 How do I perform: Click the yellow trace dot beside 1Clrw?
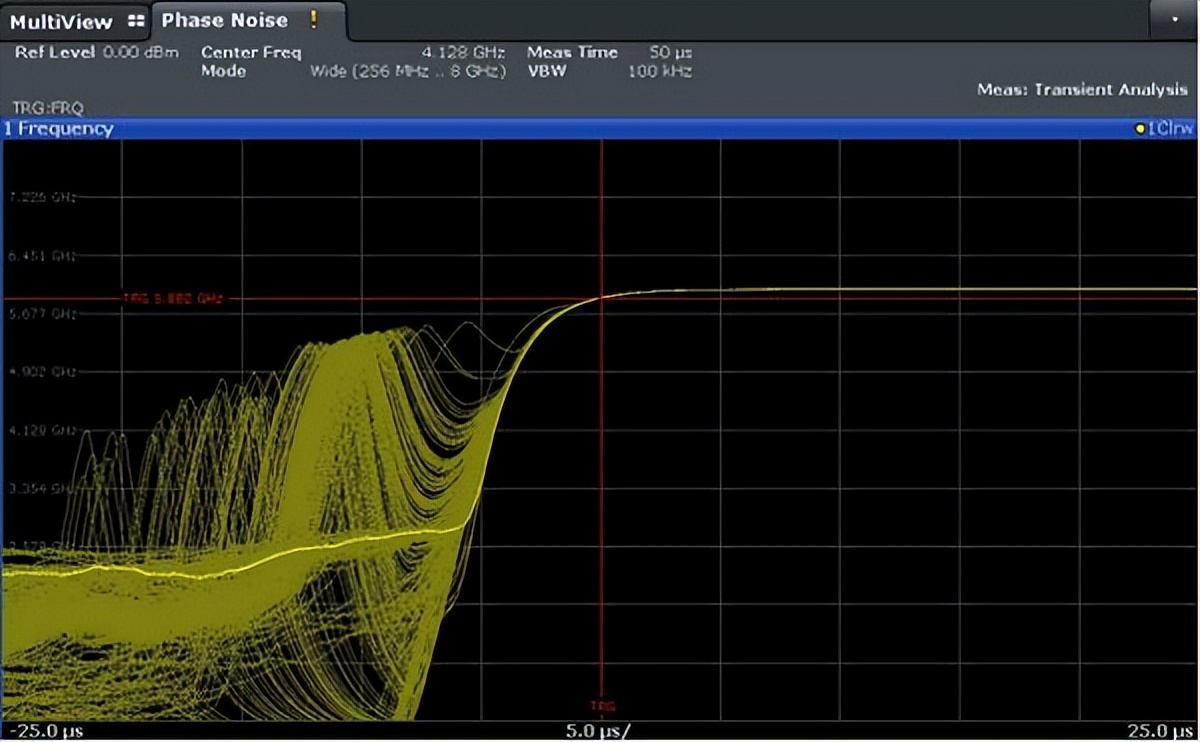click(1139, 129)
